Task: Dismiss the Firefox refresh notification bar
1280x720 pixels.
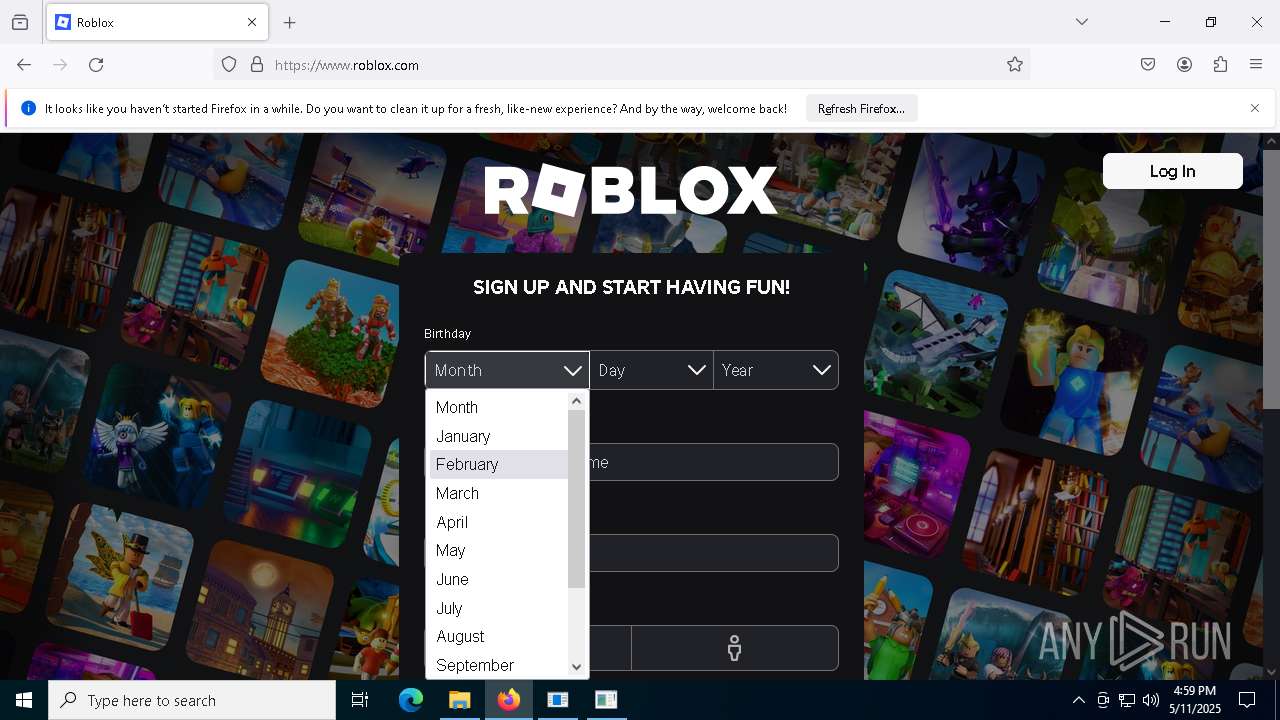Action: (1255, 108)
